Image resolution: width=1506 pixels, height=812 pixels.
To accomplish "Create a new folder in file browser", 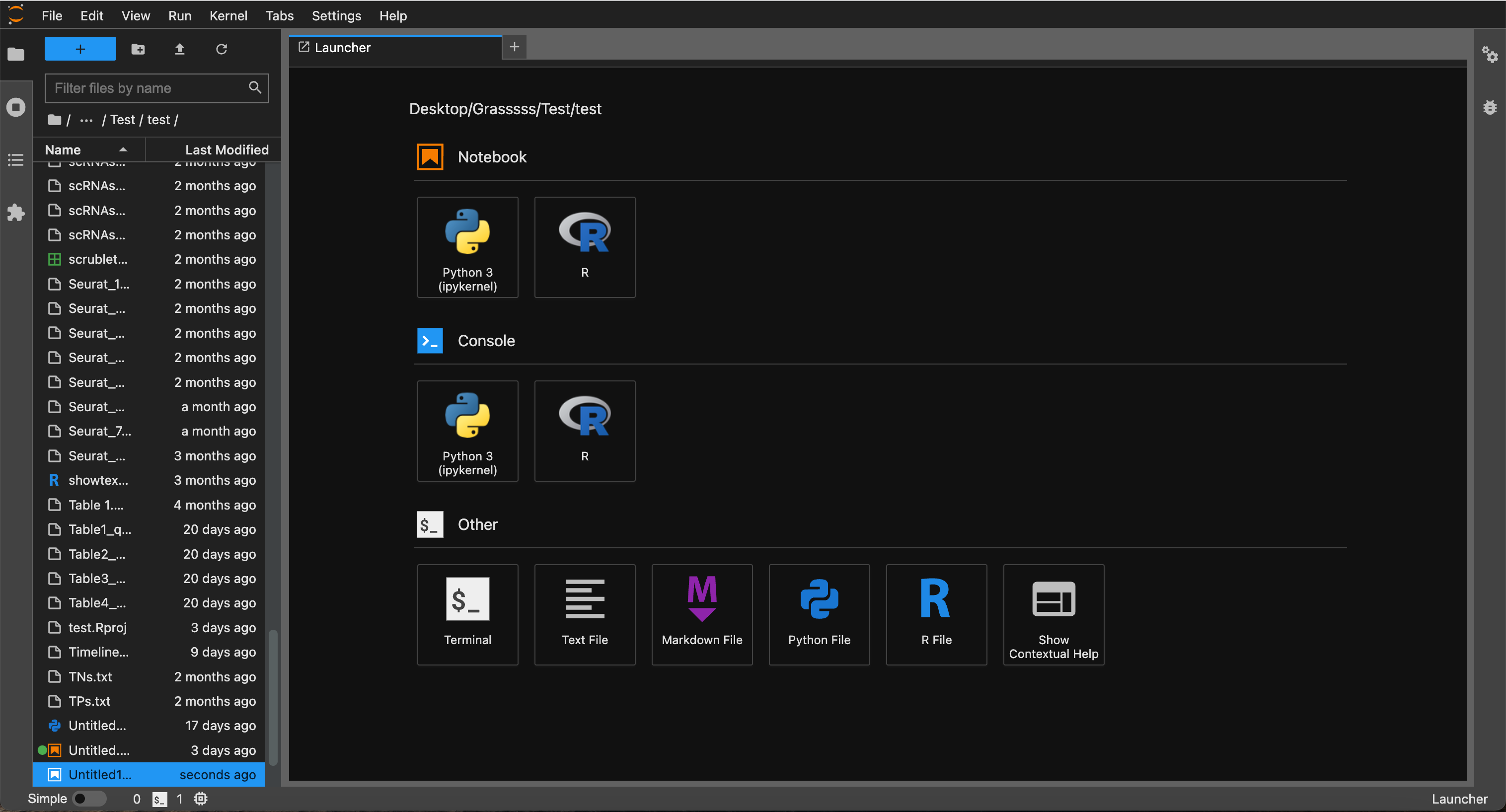I will click(138, 49).
